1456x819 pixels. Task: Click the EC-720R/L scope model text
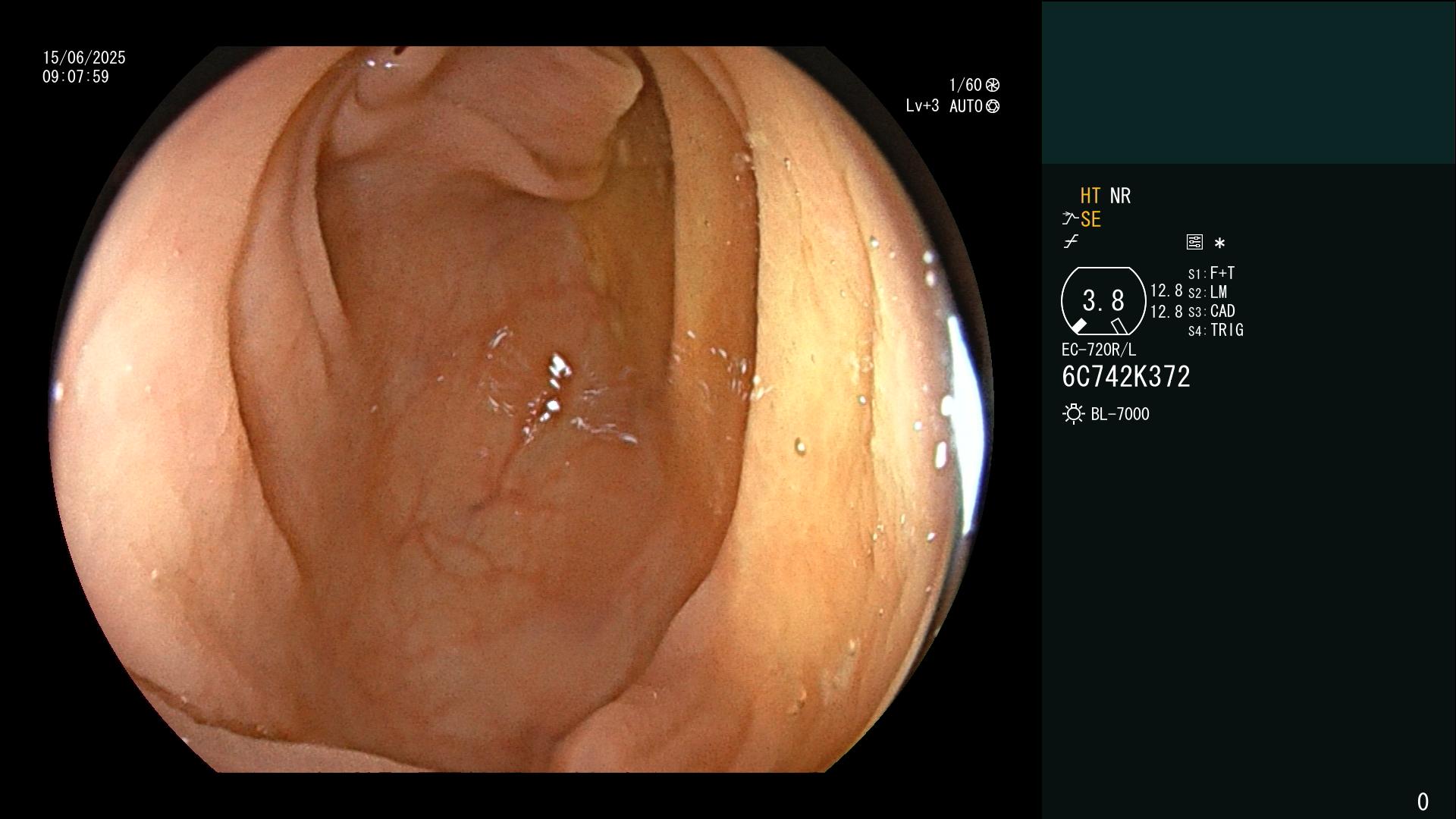1099,350
